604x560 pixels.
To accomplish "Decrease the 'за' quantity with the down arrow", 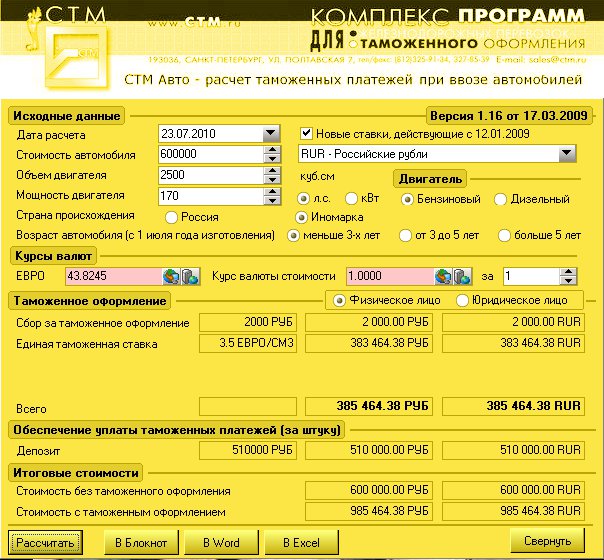I will pyautogui.click(x=568, y=281).
